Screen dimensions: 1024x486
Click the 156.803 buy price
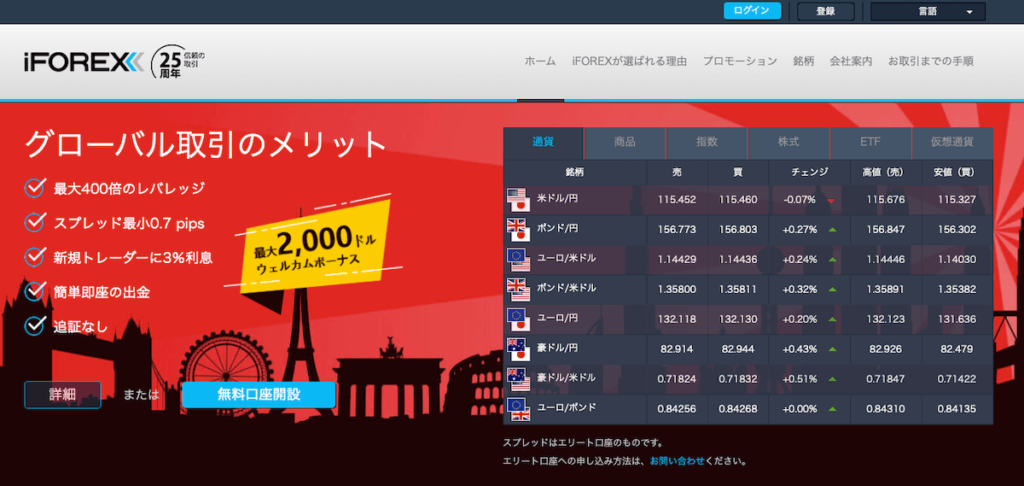coord(738,230)
